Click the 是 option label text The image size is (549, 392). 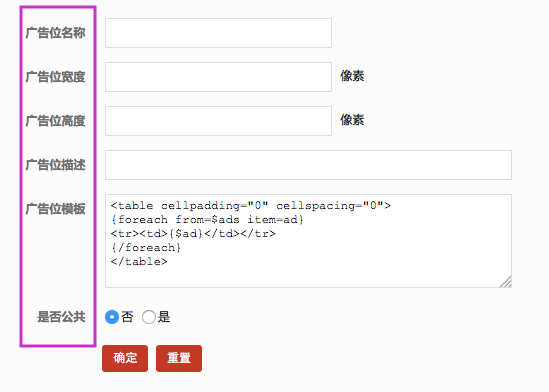pos(164,317)
